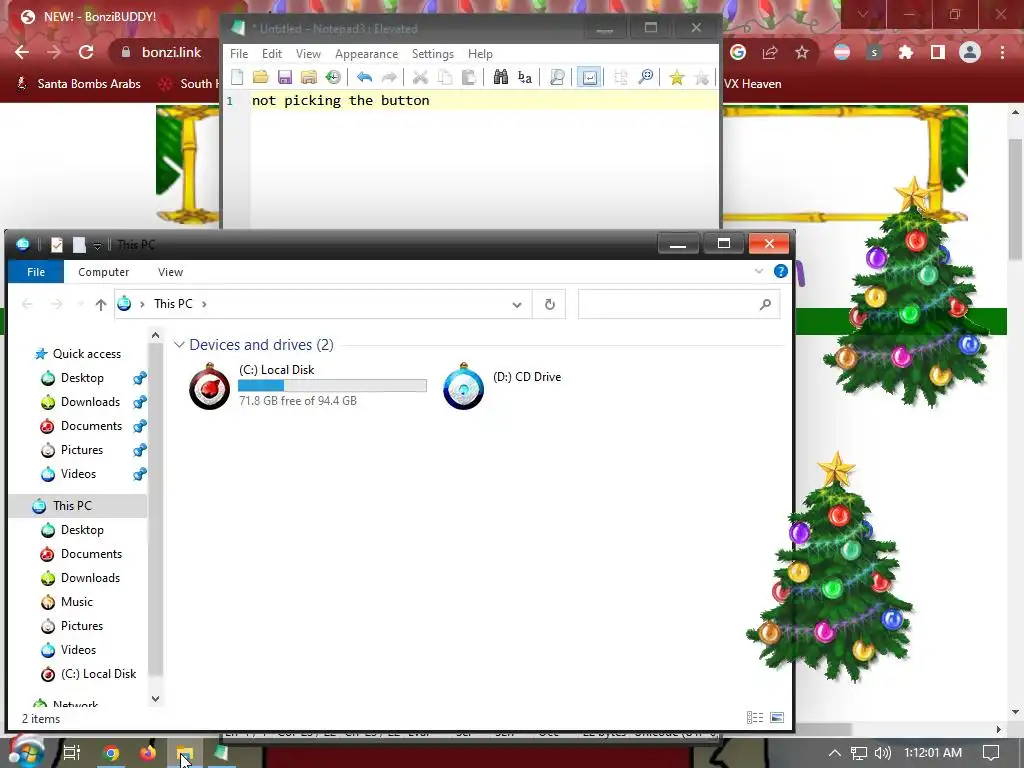Open Find with the binoculars icon
Screen dimensions: 1024x768
click(x=500, y=78)
